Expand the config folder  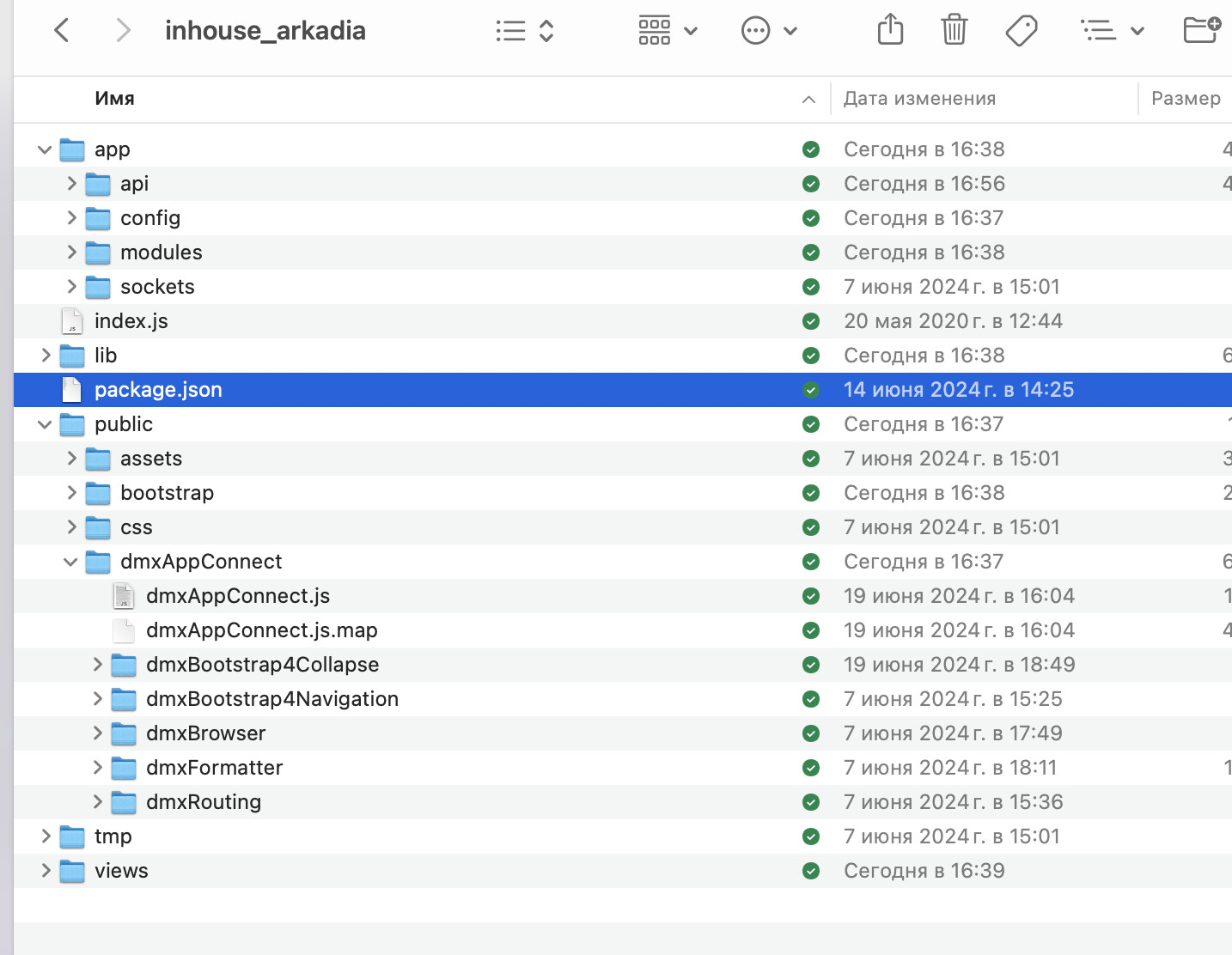coord(71,218)
